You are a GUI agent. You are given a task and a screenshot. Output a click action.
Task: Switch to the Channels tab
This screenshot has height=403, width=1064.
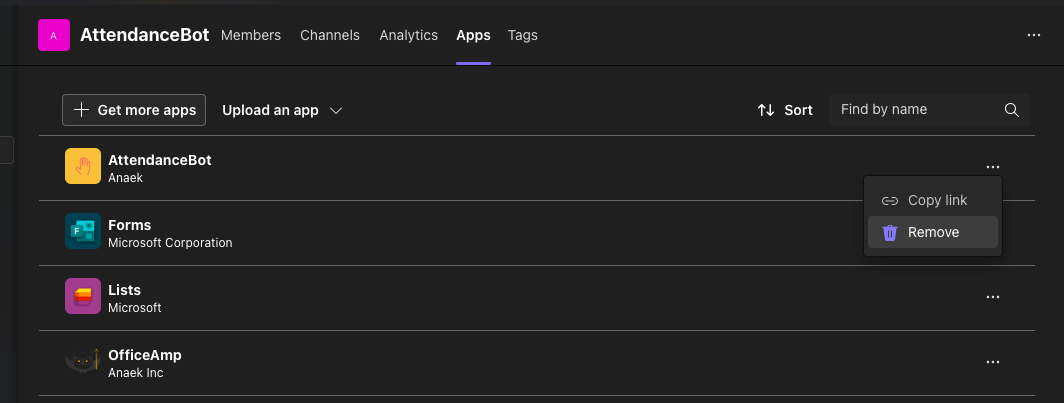[x=330, y=35]
